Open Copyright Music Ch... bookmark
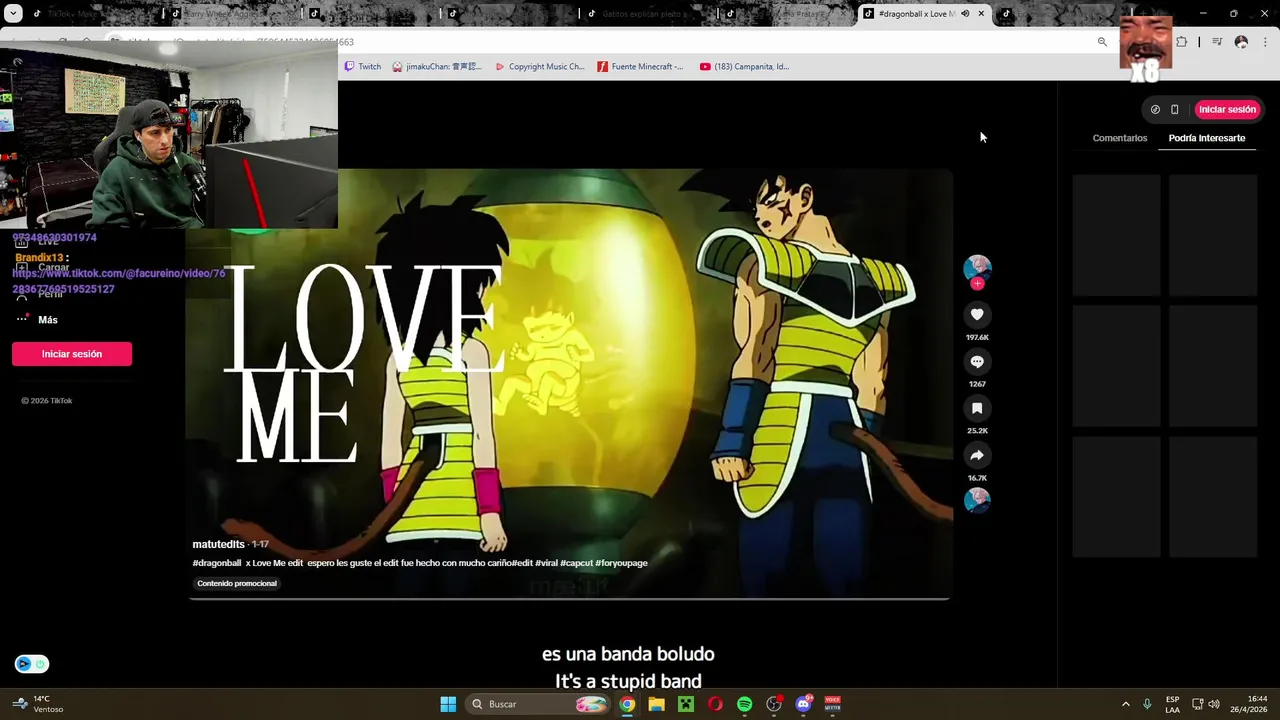The height and width of the screenshot is (720, 1280). click(x=540, y=67)
